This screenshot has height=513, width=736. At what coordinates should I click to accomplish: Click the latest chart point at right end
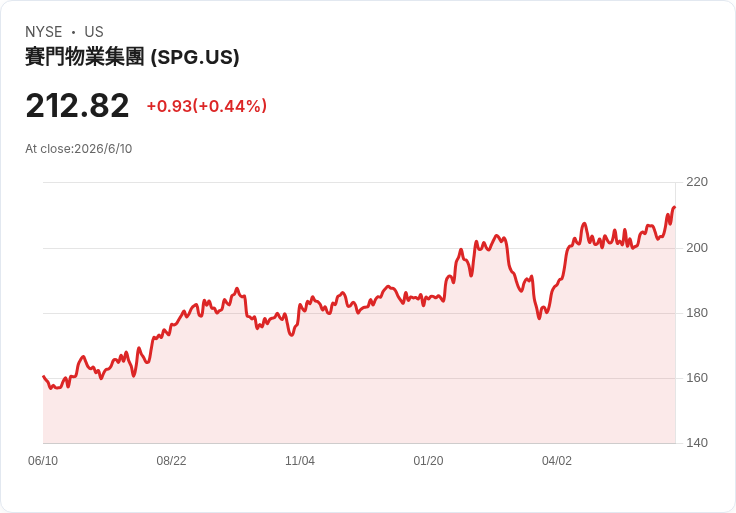tap(675, 207)
